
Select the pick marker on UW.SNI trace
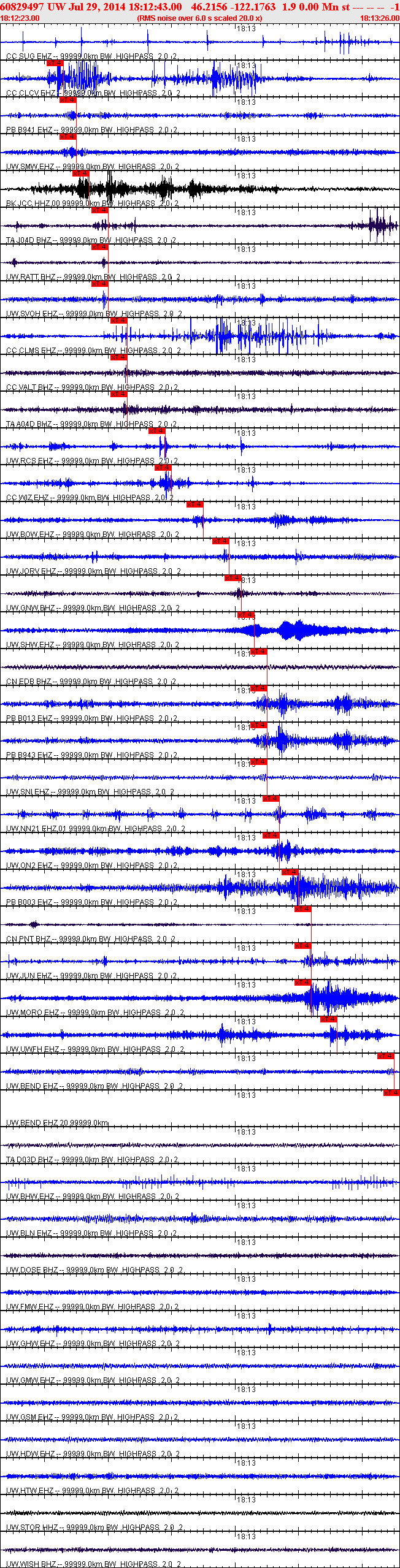click(x=259, y=762)
